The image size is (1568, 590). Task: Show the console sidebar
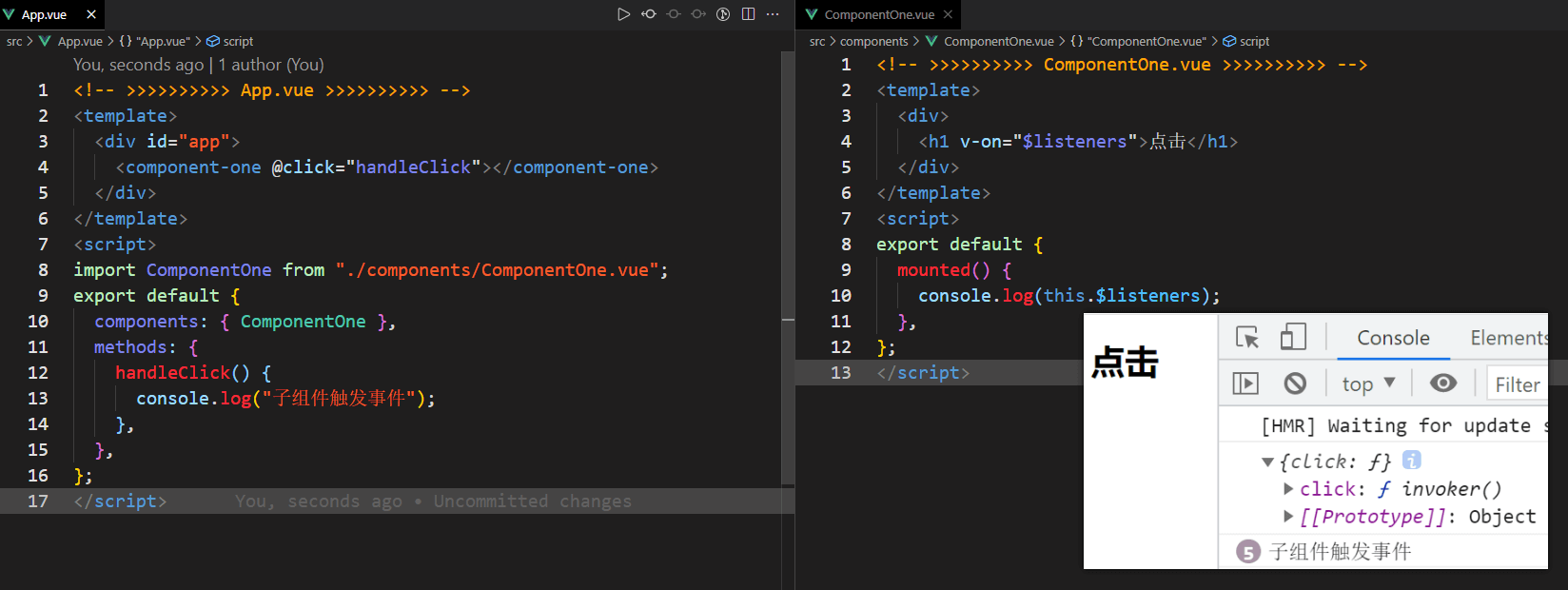click(1245, 383)
